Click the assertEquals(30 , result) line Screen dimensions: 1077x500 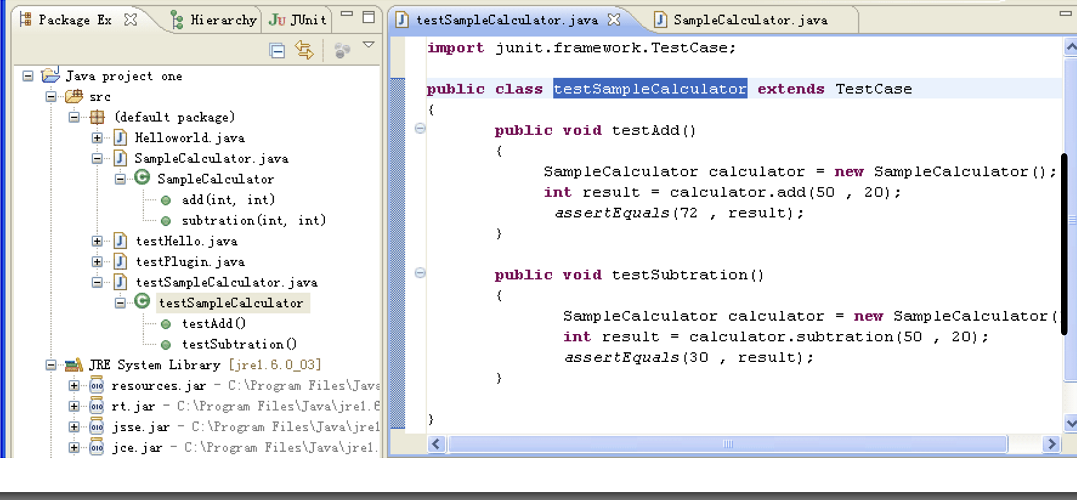[688, 357]
